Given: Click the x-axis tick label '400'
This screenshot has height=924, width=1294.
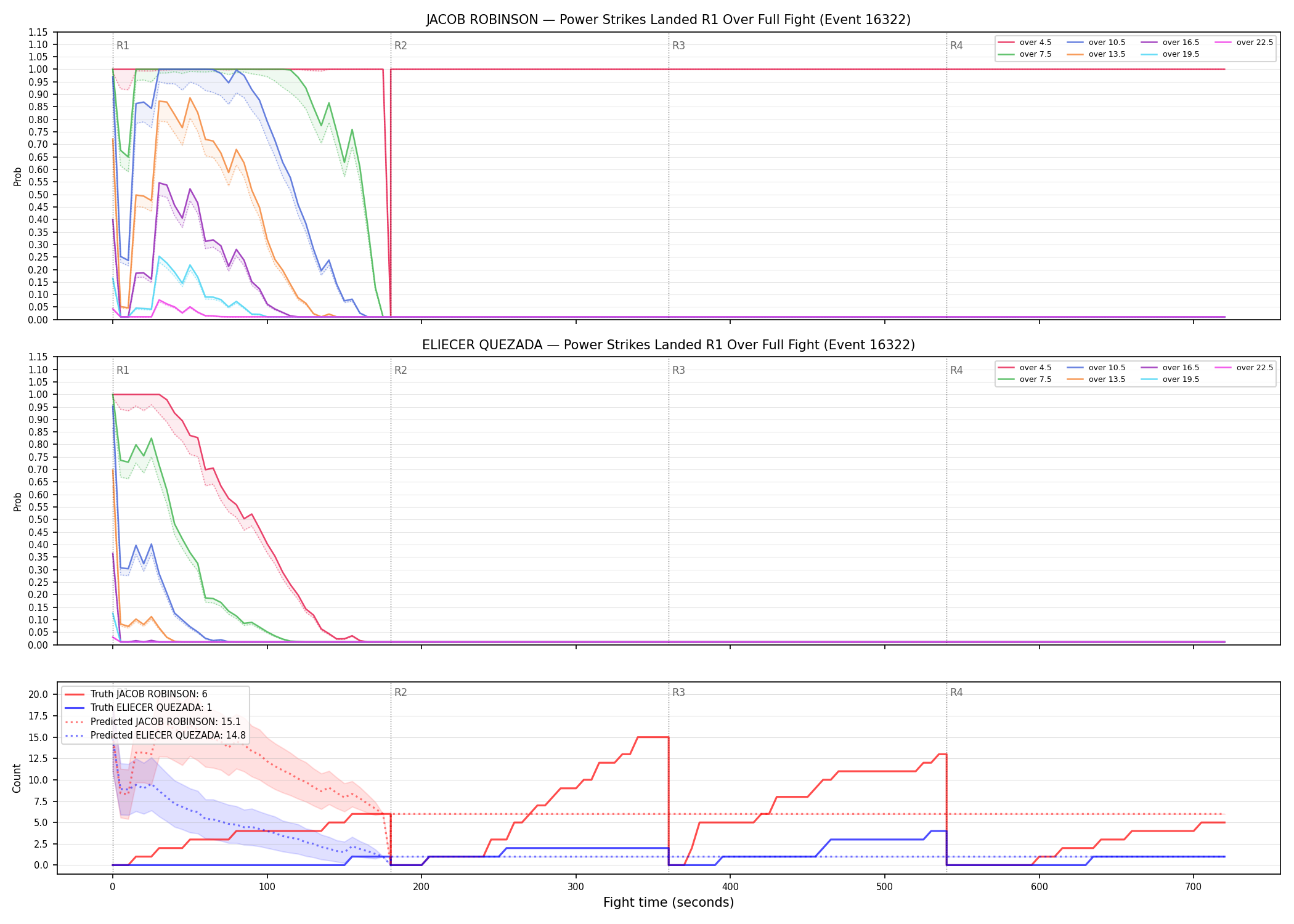Looking at the screenshot, I should click(730, 887).
